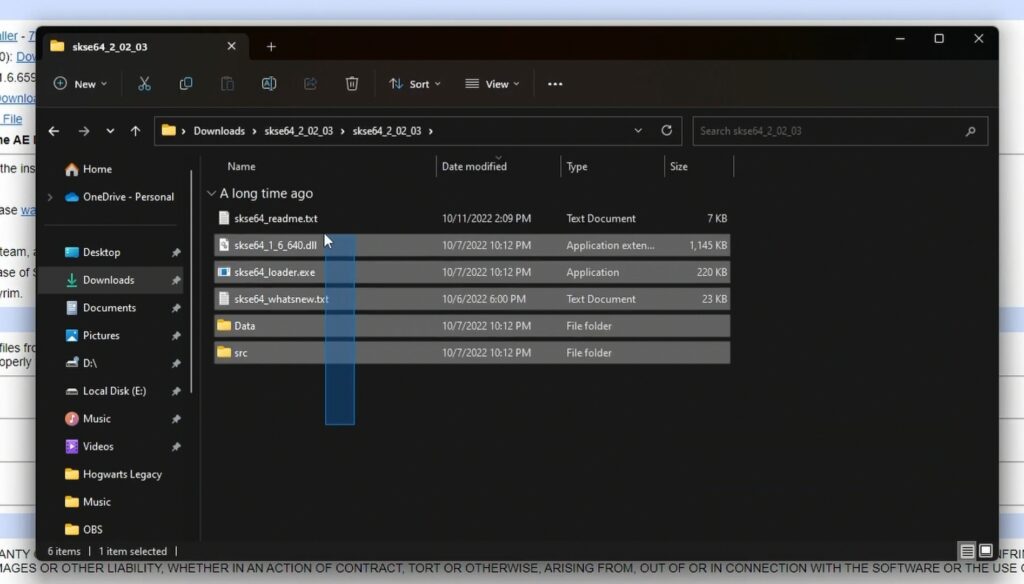Viewport: 1024px width, 584px height.
Task: Go up one folder level
Action: [x=137, y=131]
